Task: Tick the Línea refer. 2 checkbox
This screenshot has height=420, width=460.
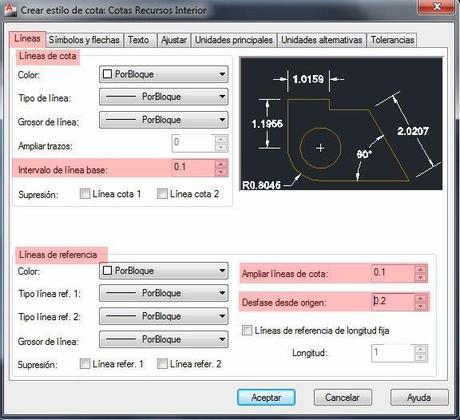Action: 162,364
